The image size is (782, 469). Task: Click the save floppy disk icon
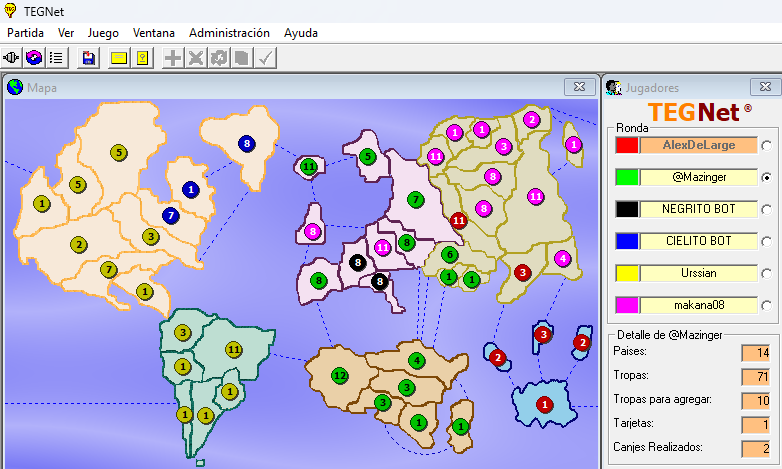89,58
